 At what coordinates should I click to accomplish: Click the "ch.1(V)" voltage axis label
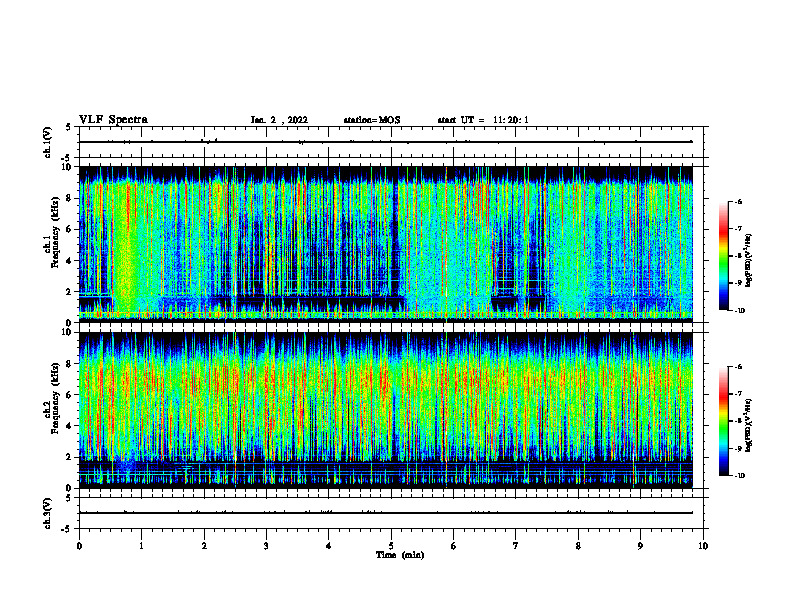tap(47, 142)
